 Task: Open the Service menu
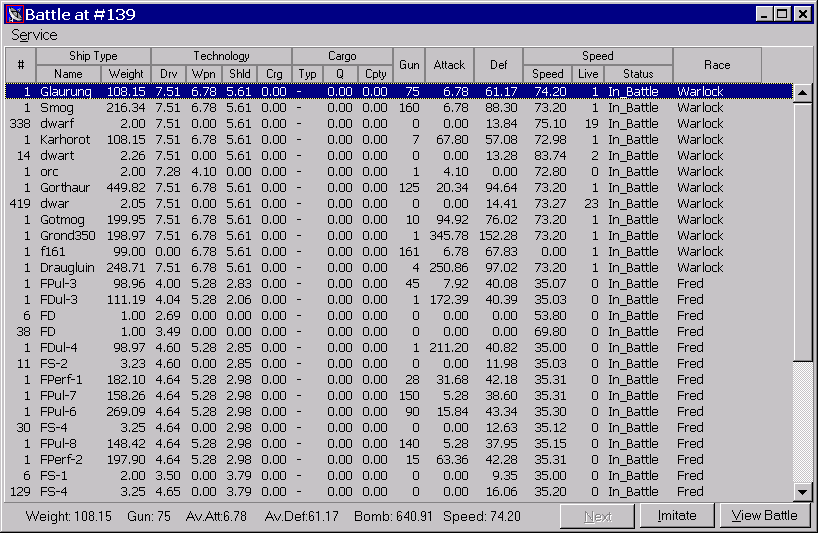coord(34,35)
